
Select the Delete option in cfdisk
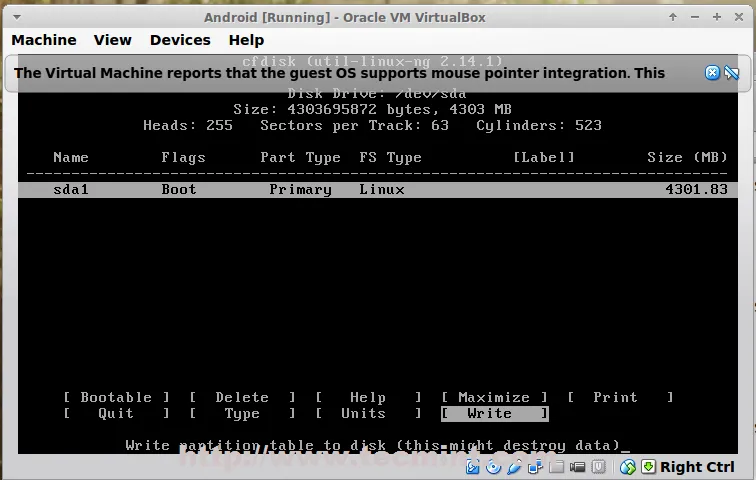(242, 397)
